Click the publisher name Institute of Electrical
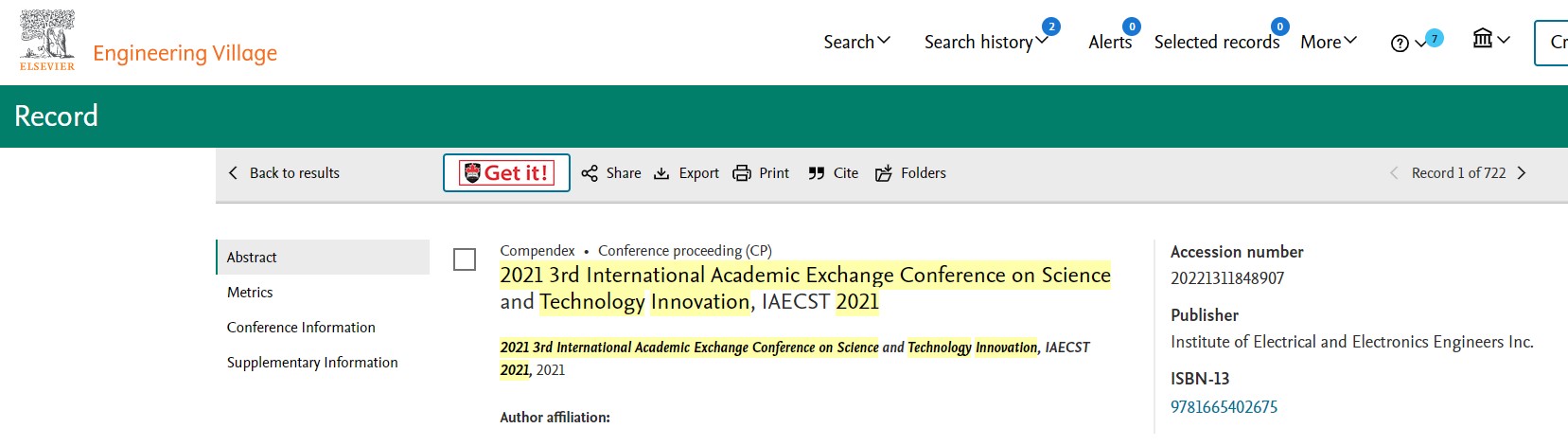The image size is (1568, 446). 1352,342
